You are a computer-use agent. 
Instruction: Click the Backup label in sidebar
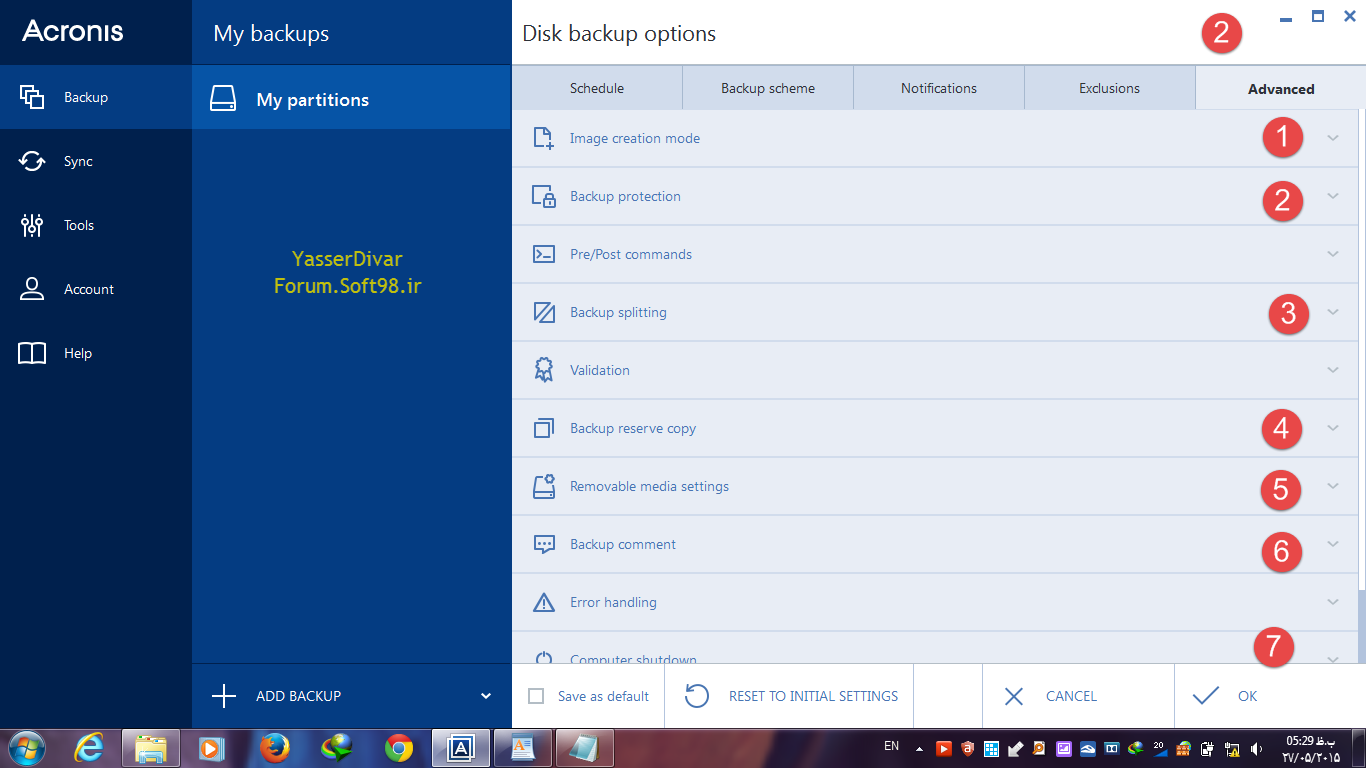click(86, 97)
